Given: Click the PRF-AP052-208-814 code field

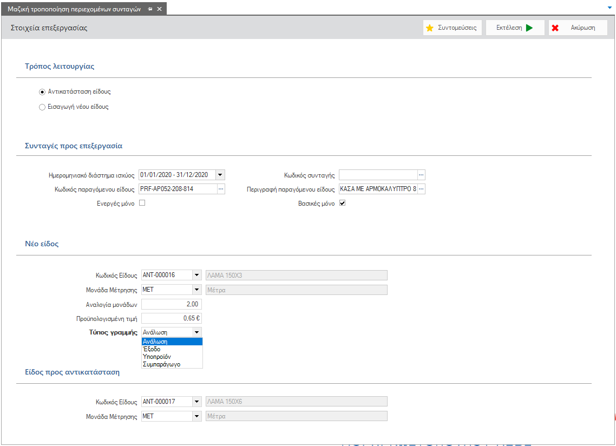Looking at the screenshot, I should pos(178,189).
